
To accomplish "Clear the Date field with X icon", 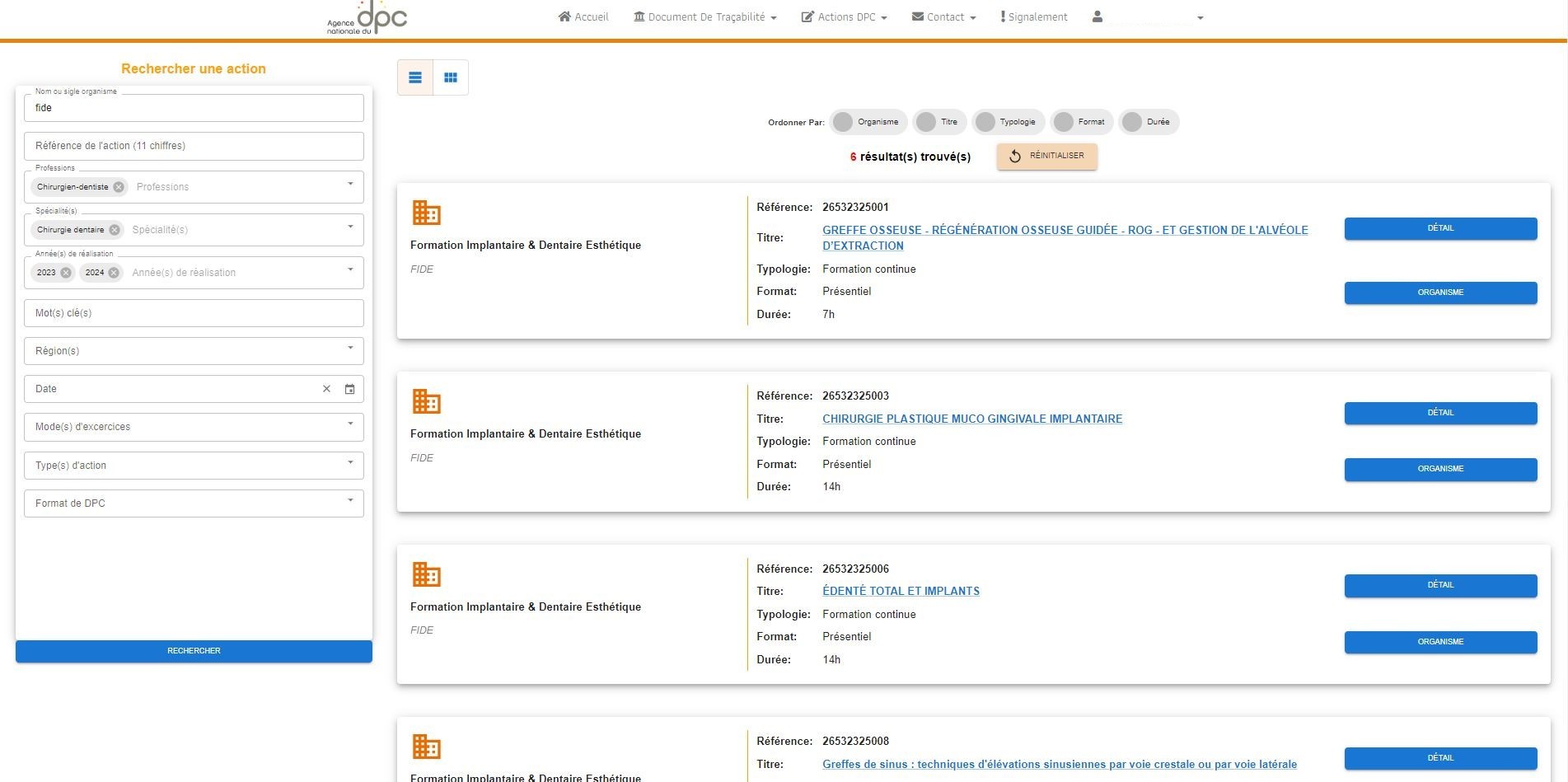I will point(326,389).
